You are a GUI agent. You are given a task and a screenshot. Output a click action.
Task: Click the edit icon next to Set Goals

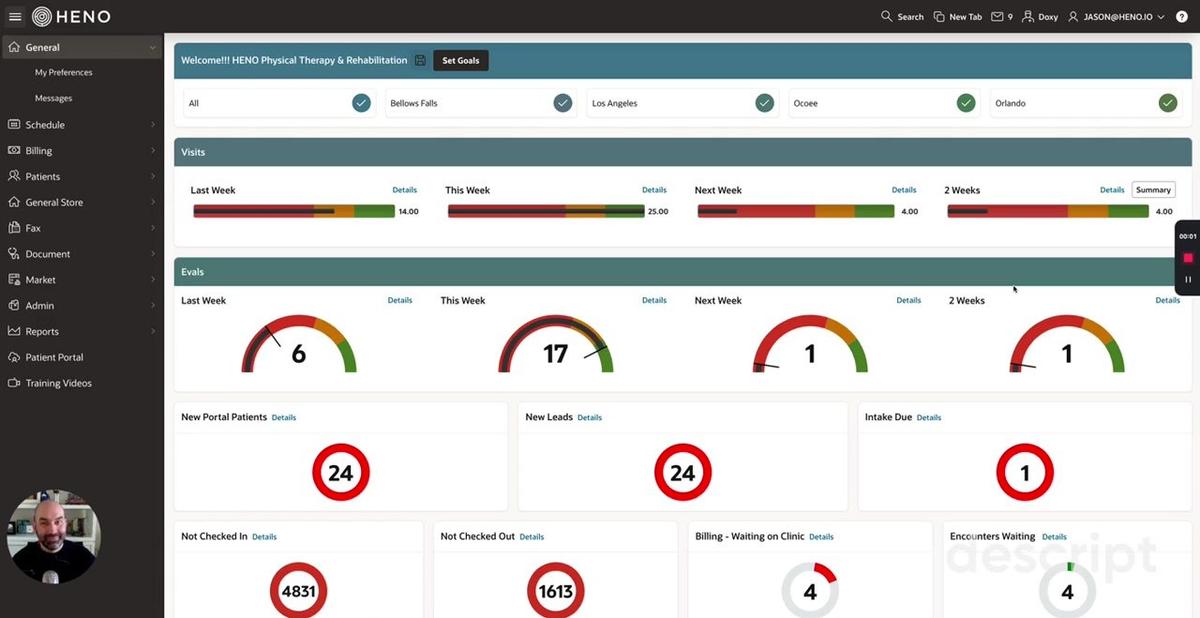pyautogui.click(x=417, y=60)
